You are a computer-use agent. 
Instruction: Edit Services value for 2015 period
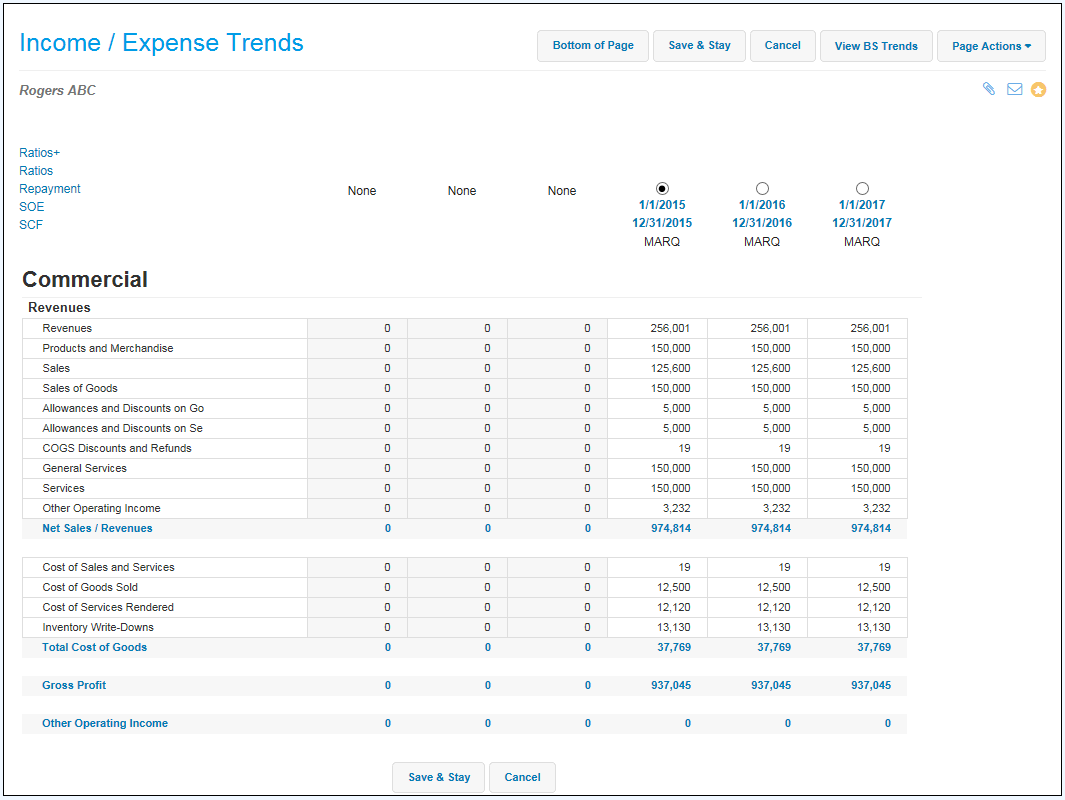pos(657,488)
